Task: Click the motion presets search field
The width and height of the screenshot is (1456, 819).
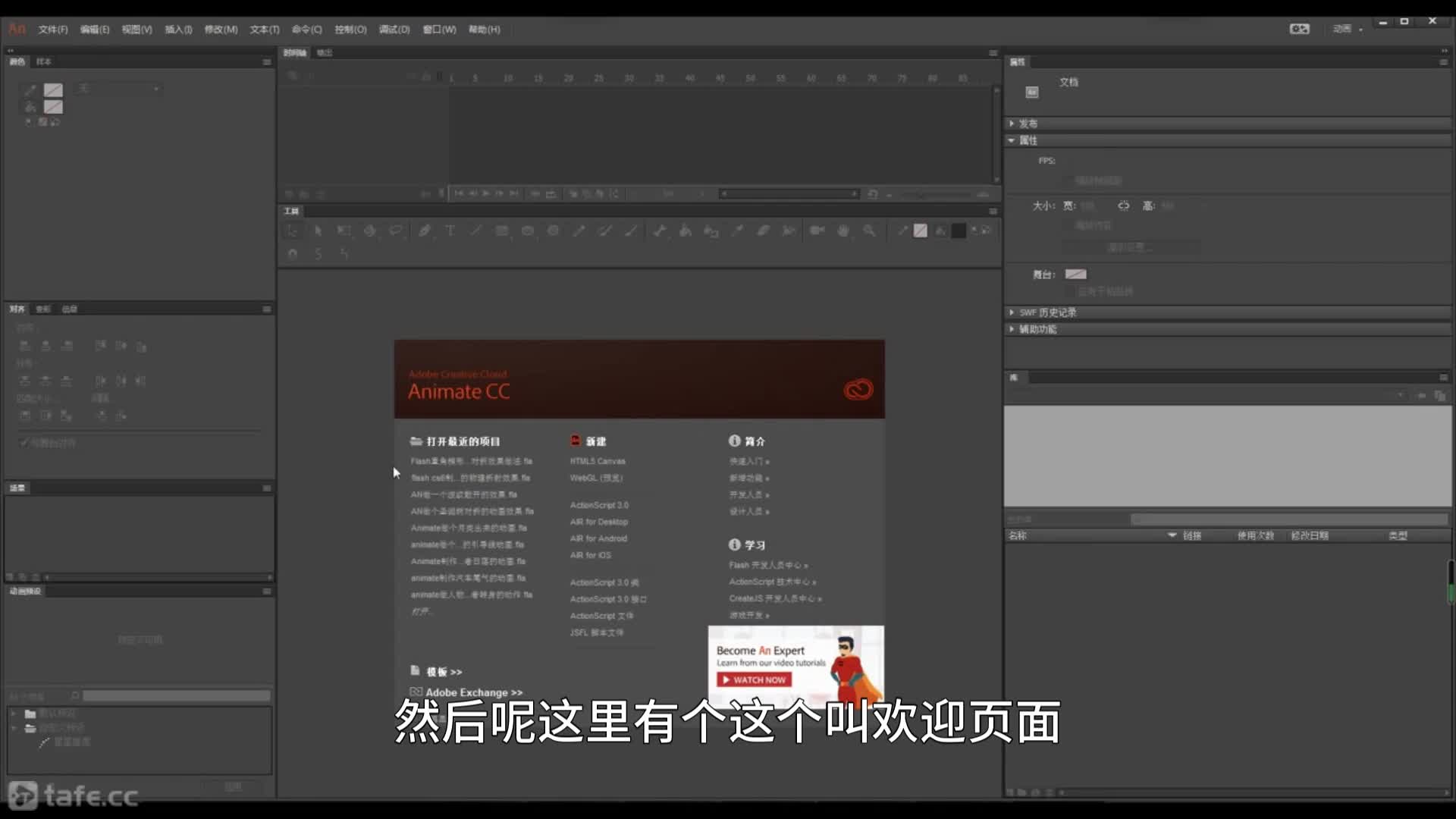Action: coord(176,696)
